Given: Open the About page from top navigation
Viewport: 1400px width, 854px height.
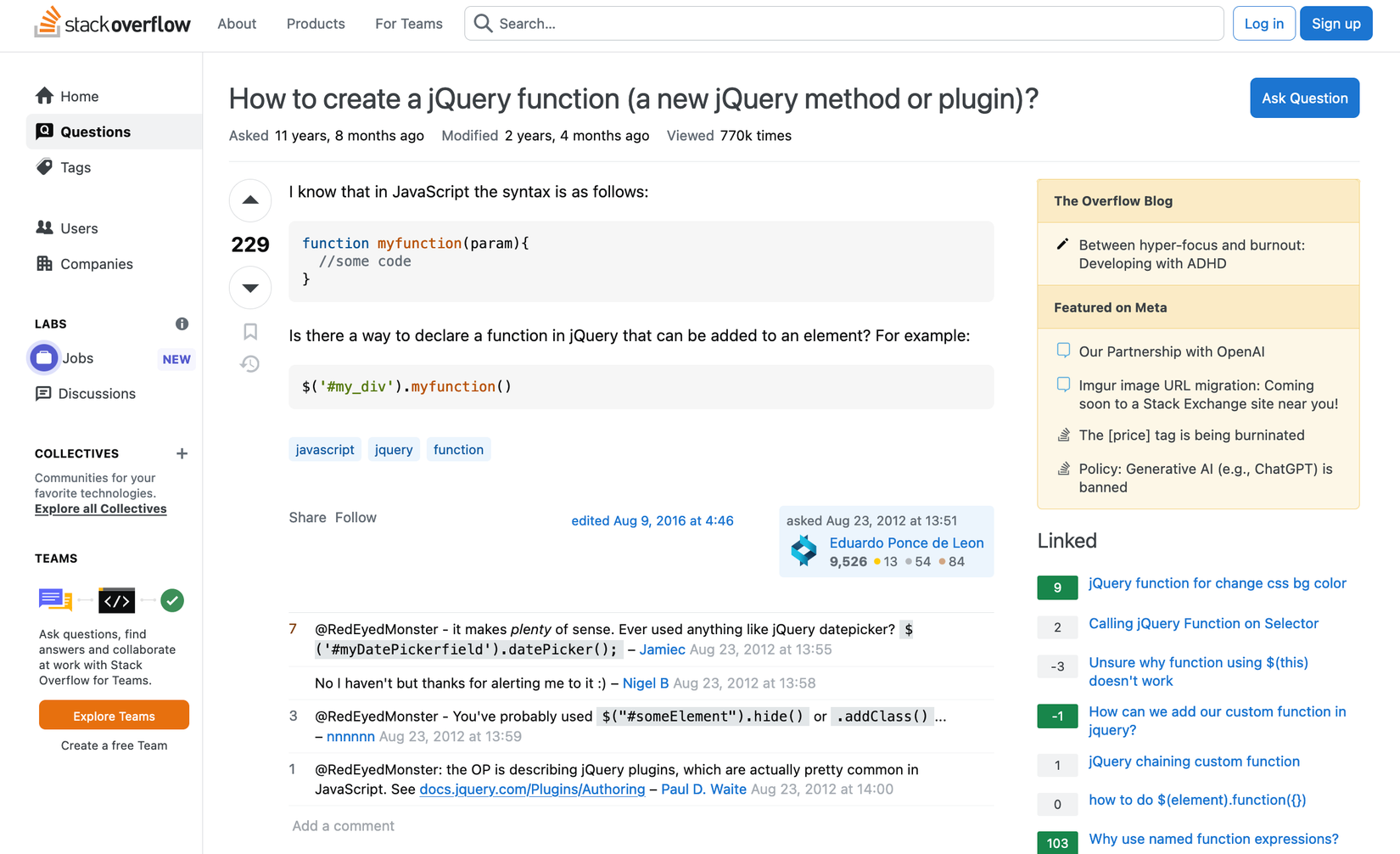Looking at the screenshot, I should [236, 24].
